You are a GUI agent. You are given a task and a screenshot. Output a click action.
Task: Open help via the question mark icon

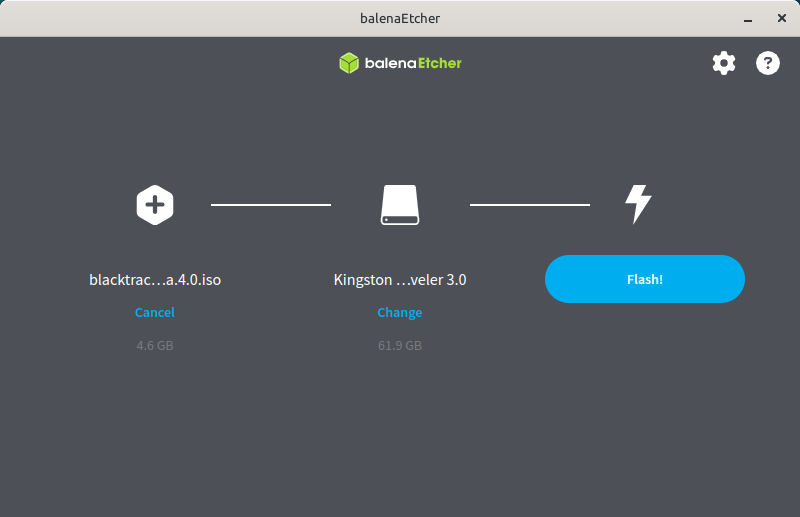[767, 63]
